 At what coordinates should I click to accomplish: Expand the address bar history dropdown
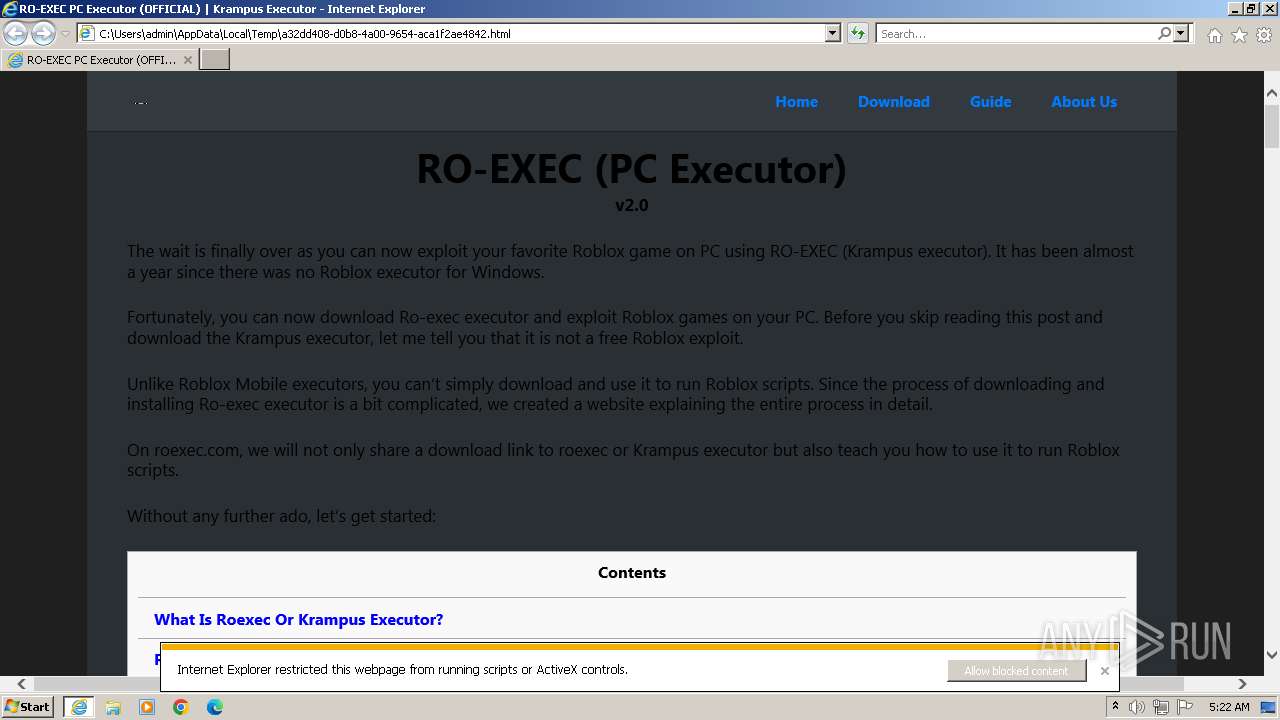[x=832, y=33]
